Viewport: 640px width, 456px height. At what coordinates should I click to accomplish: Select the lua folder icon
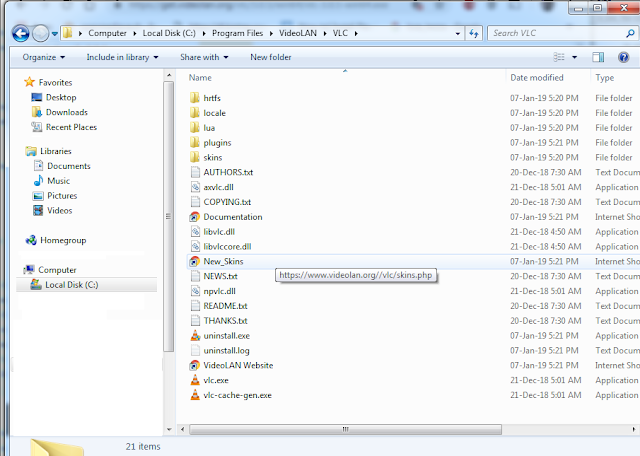pos(195,128)
